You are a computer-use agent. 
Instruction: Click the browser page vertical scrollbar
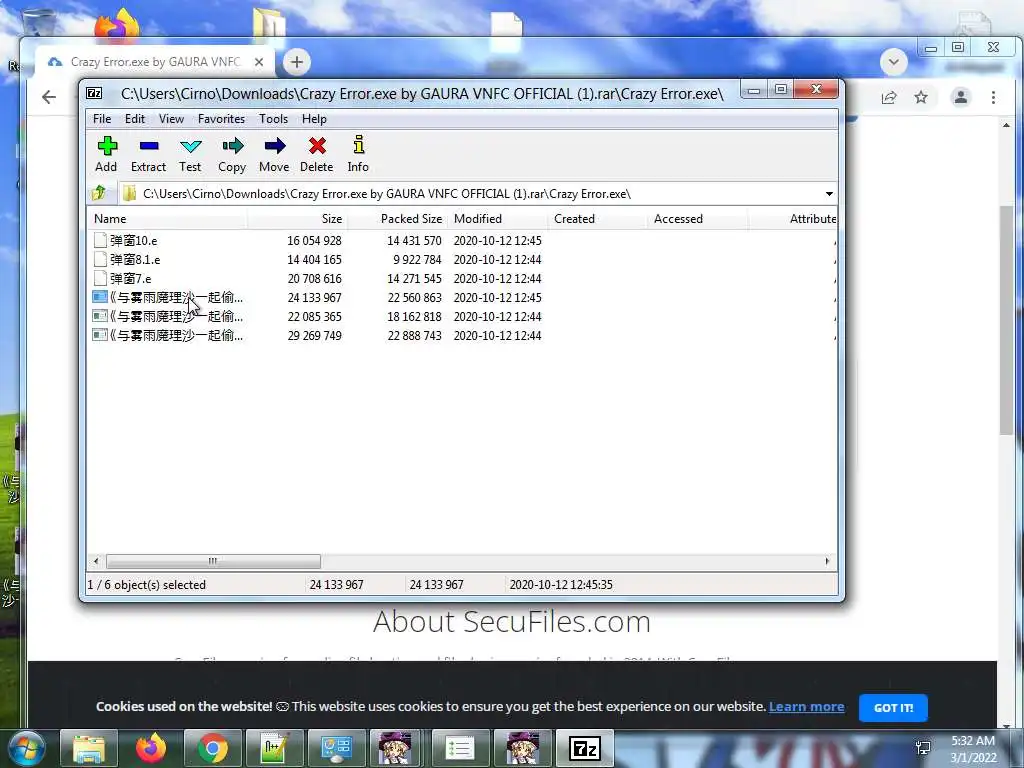[x=1006, y=320]
